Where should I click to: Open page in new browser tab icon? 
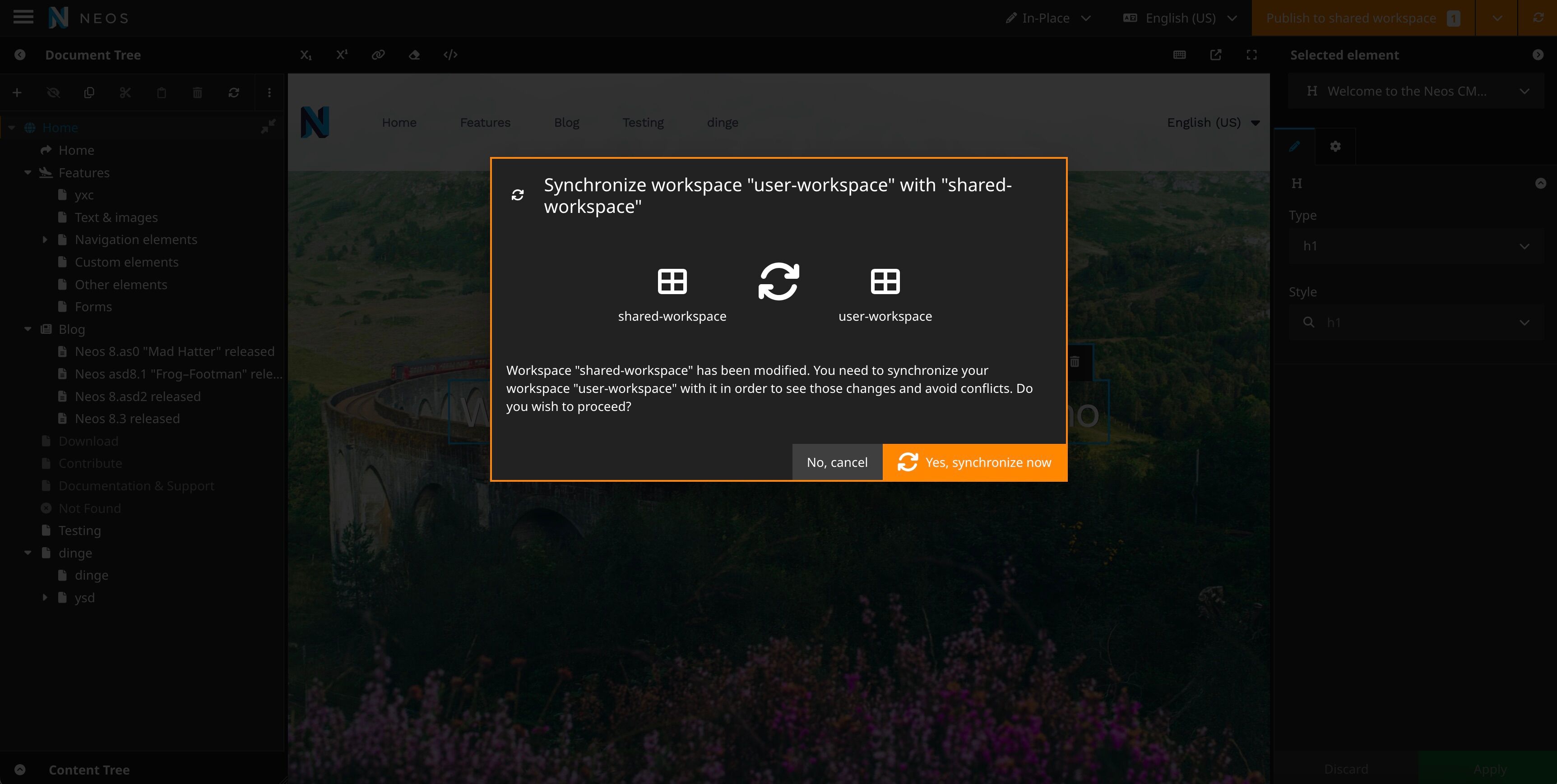(x=1215, y=55)
